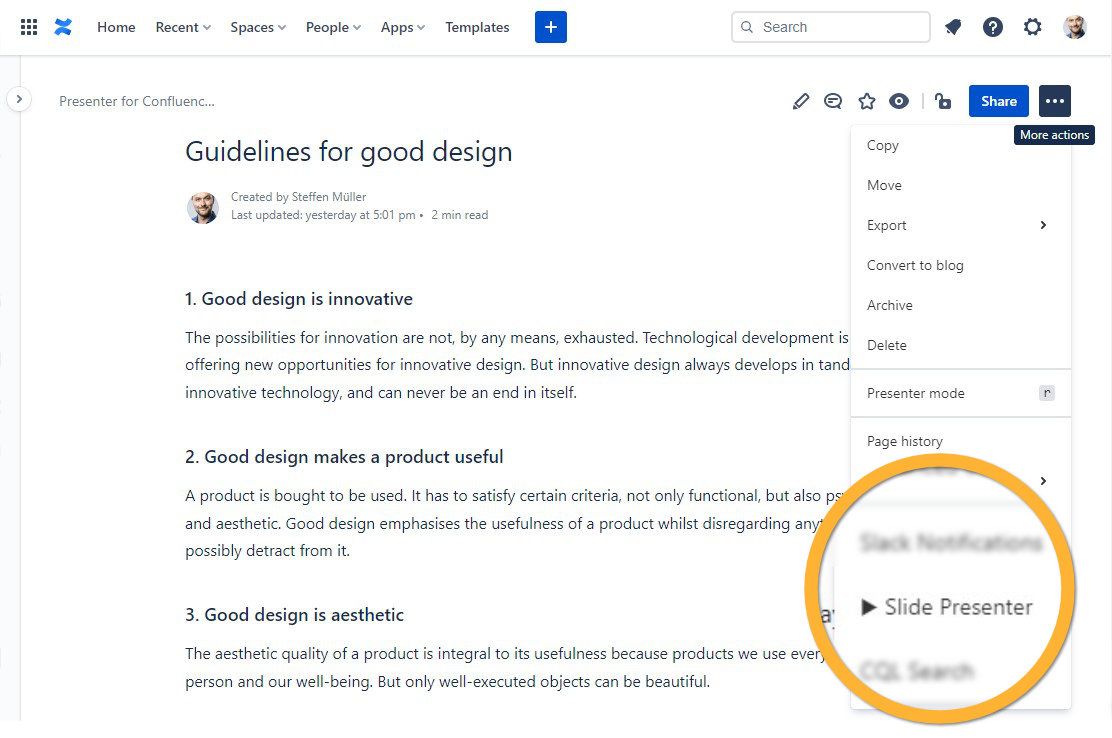Open the app switcher grid icon
1112x738 pixels.
[29, 27]
